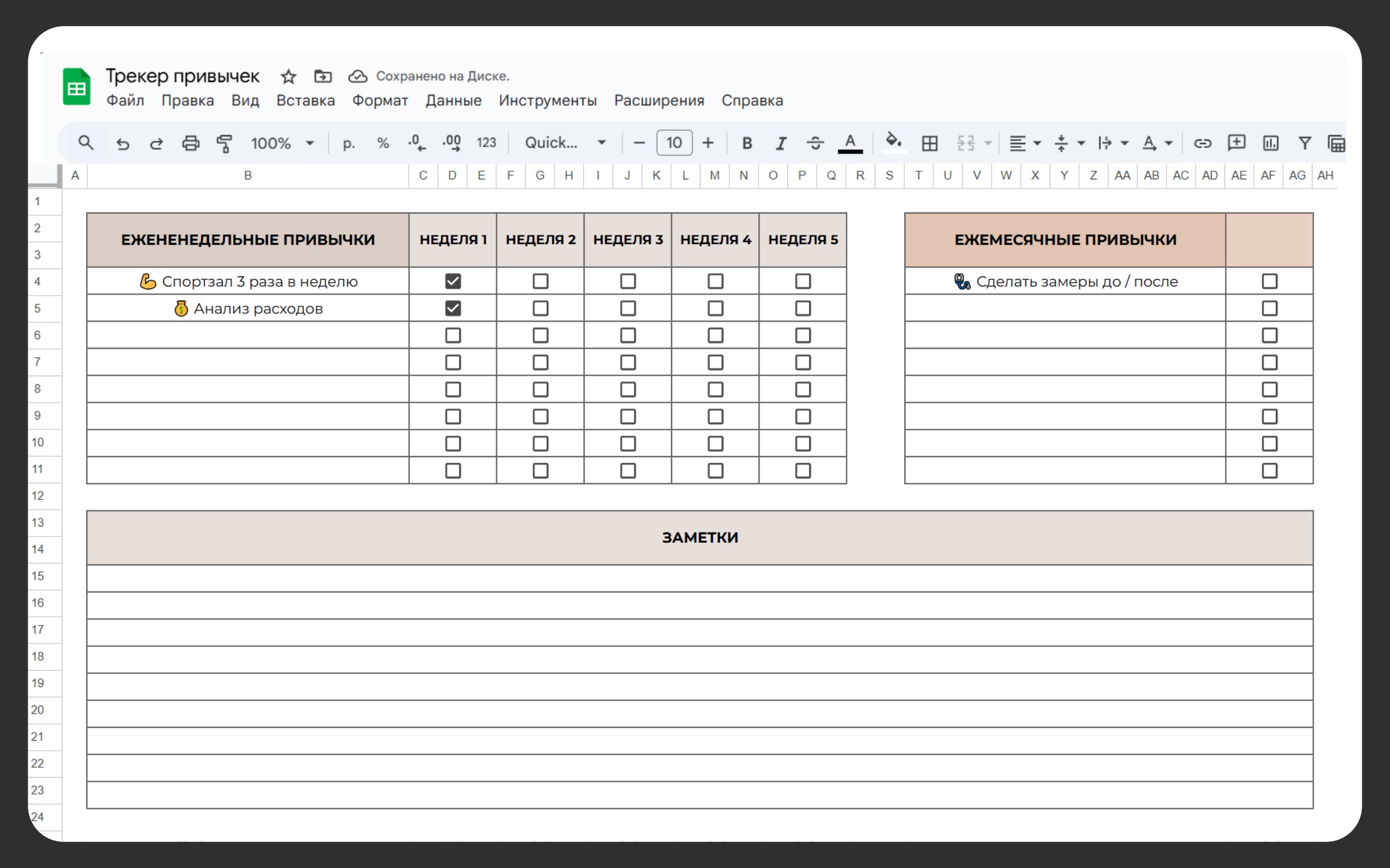Open the Расширения menu
Screen dimensions: 1390x868
pyautogui.click(x=659, y=101)
